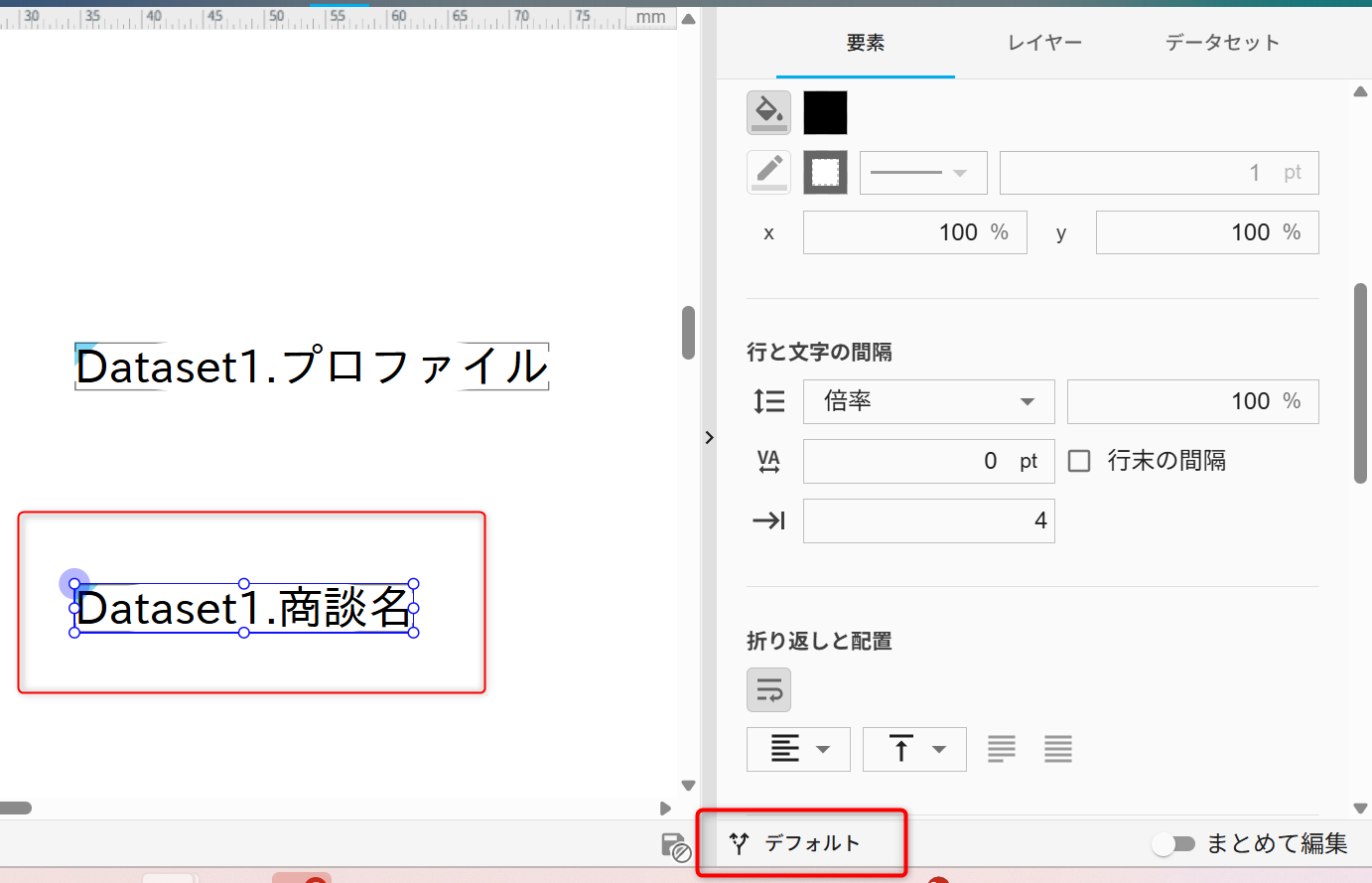Open the vertical alignment dropdown
The height and width of the screenshot is (883, 1372).
click(x=914, y=749)
